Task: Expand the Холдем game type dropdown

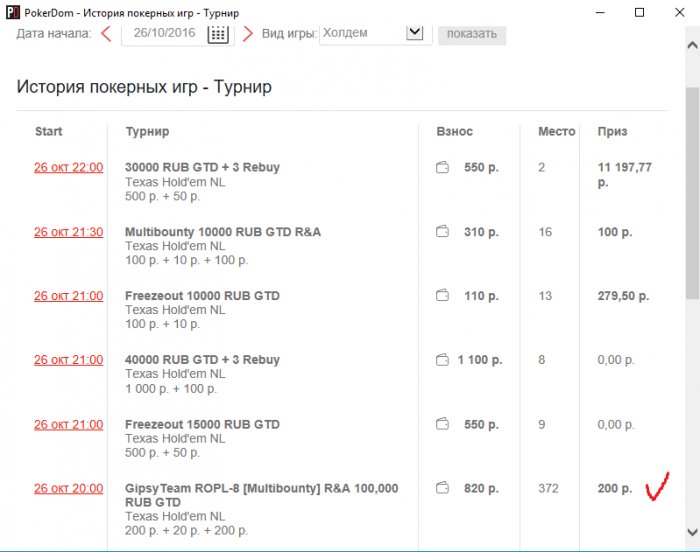Action: (x=415, y=33)
